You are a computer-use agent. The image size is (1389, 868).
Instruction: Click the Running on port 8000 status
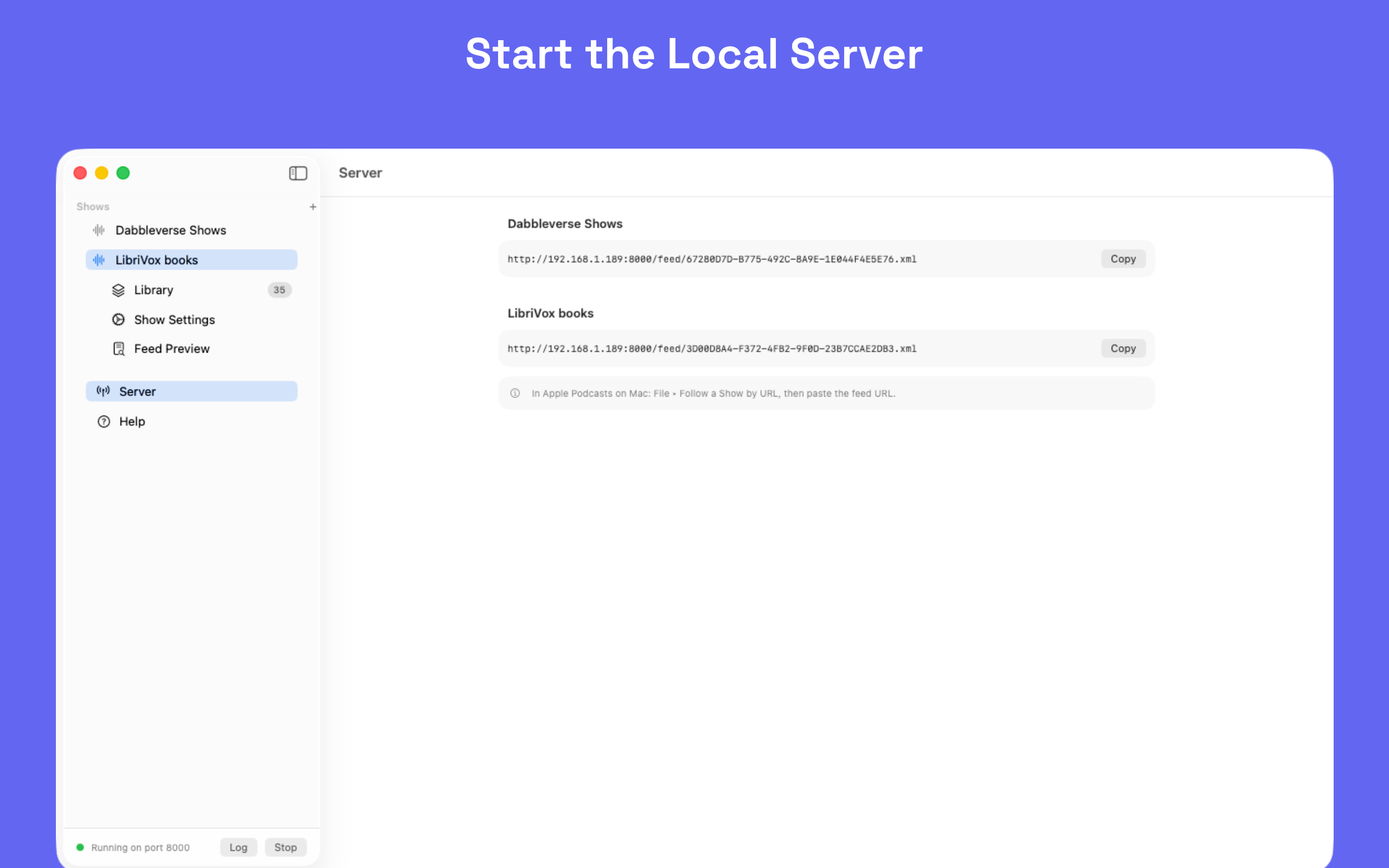(140, 847)
